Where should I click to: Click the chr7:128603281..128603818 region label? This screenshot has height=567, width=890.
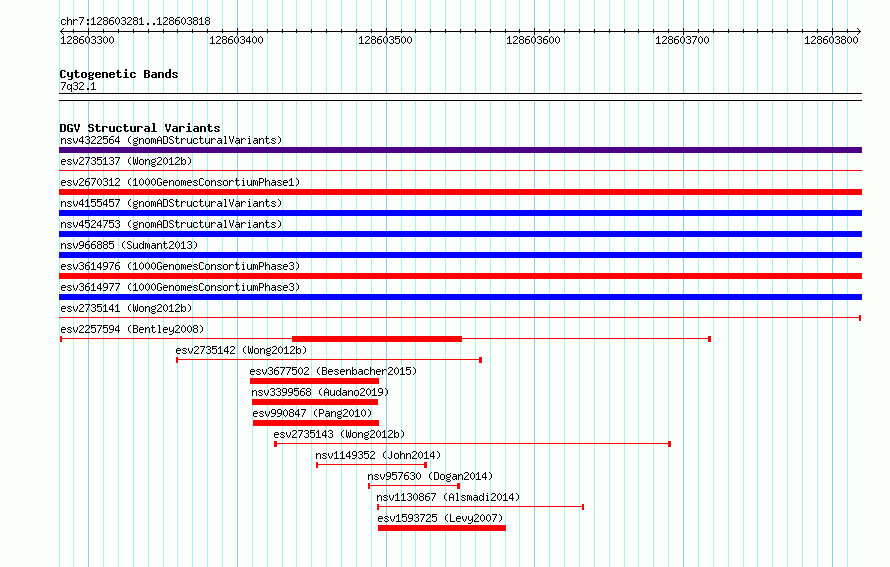(135, 22)
